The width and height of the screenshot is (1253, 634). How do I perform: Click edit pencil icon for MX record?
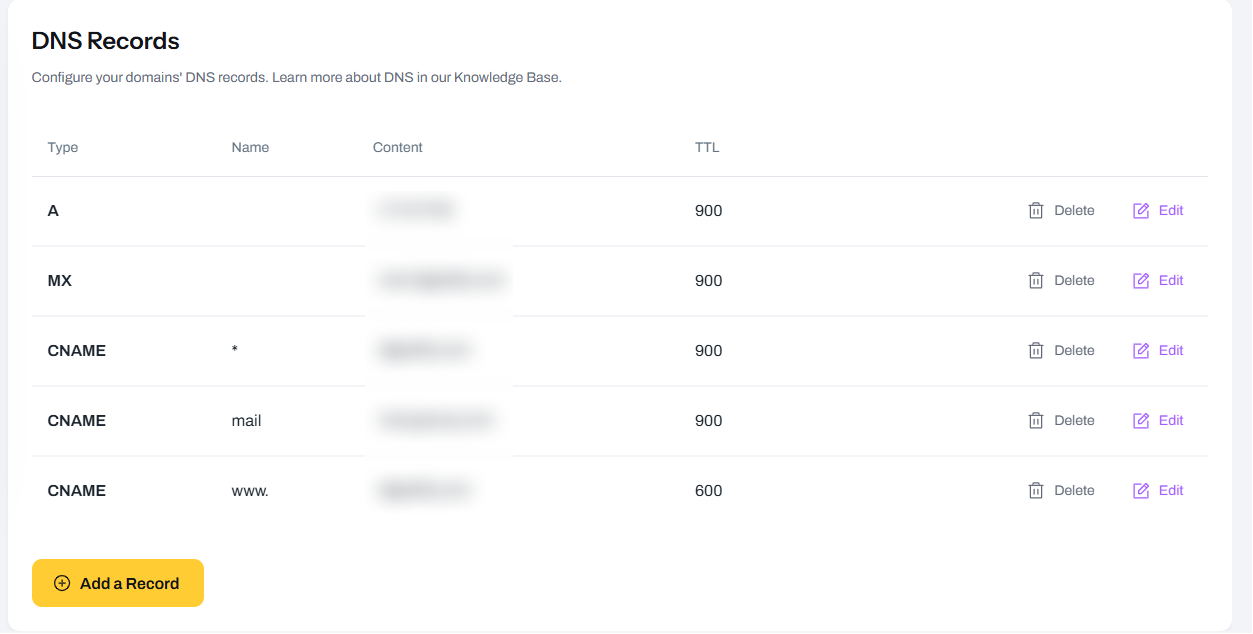1139,280
